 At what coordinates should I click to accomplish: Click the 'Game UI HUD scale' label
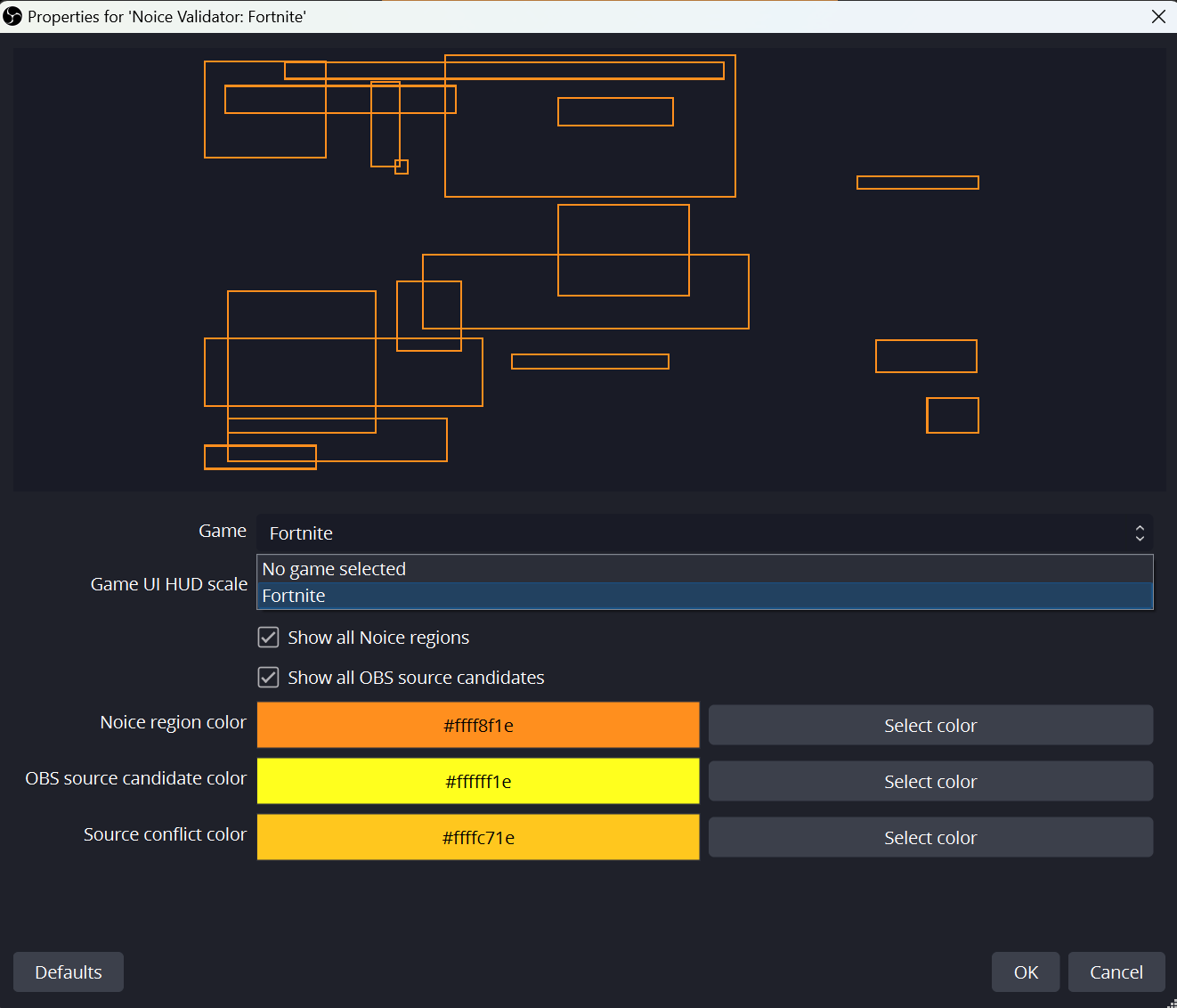tap(169, 584)
